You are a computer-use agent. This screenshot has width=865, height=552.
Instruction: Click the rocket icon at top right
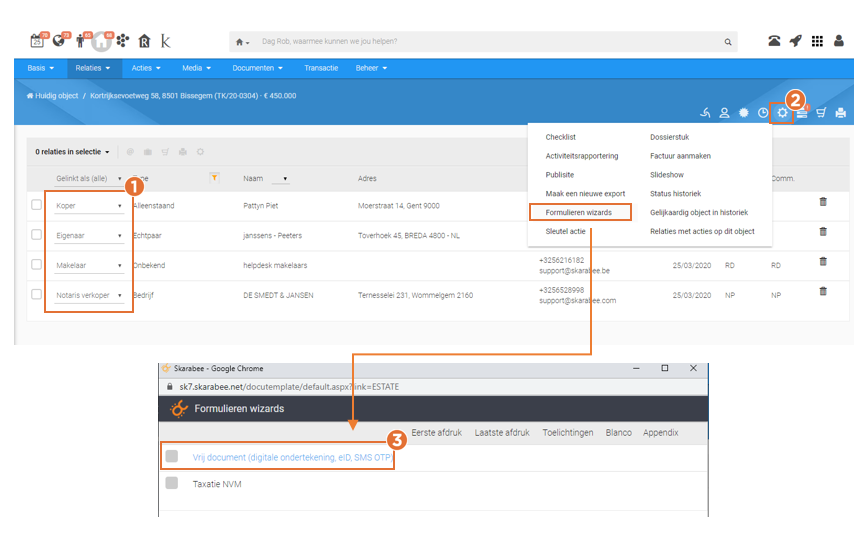tap(795, 41)
